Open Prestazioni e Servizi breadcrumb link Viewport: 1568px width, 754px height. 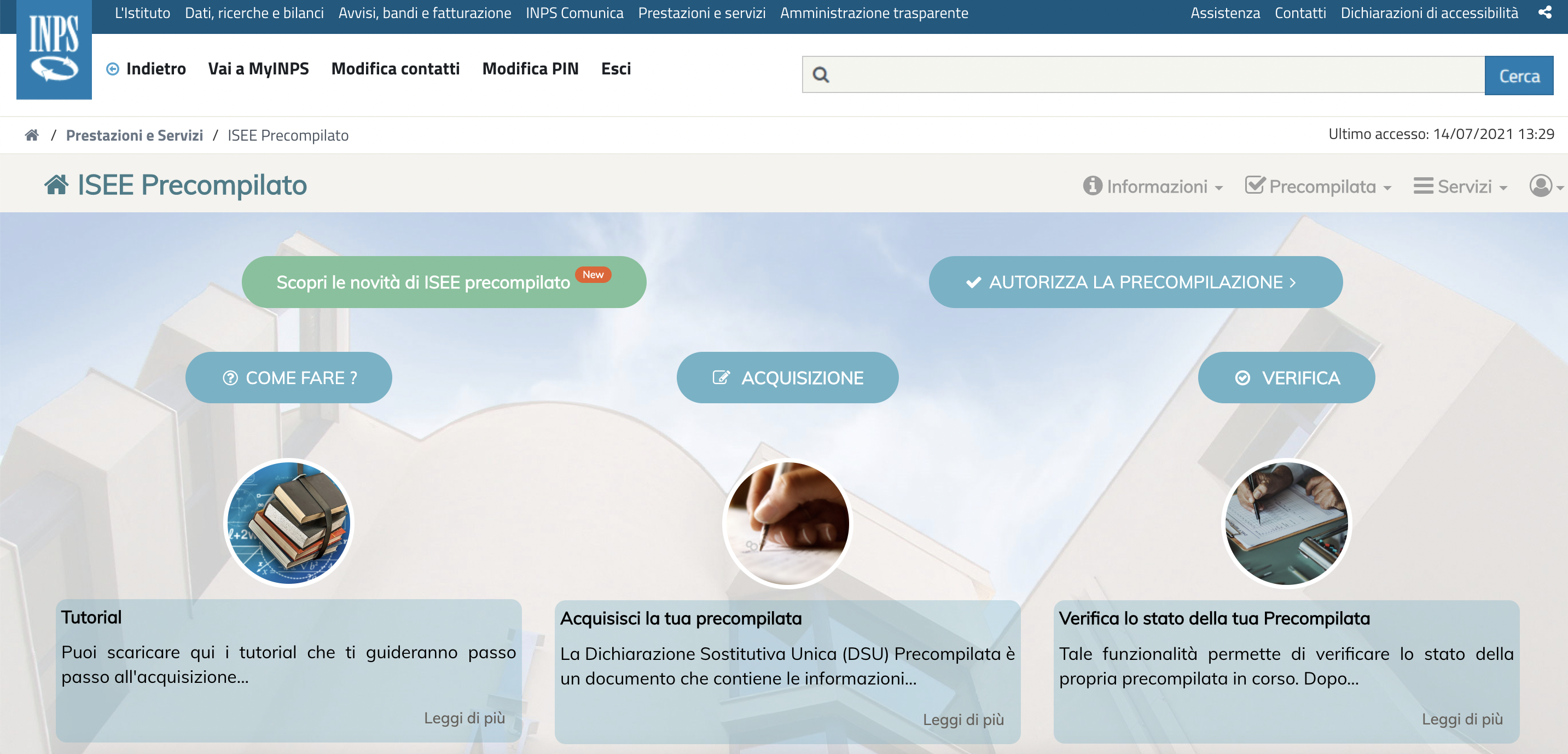(135, 135)
